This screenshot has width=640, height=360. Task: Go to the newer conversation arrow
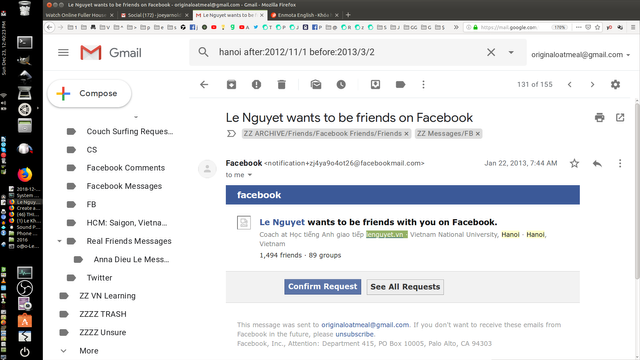(x=570, y=84)
